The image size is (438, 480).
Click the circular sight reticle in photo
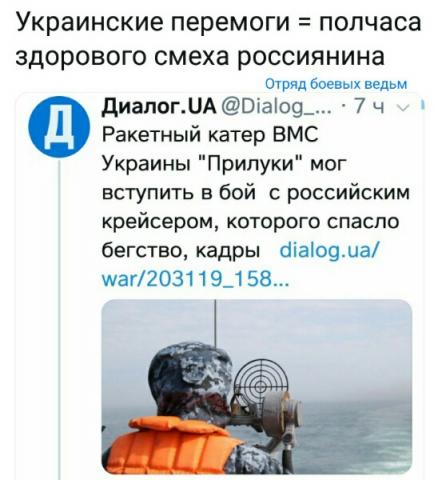click(x=262, y=383)
